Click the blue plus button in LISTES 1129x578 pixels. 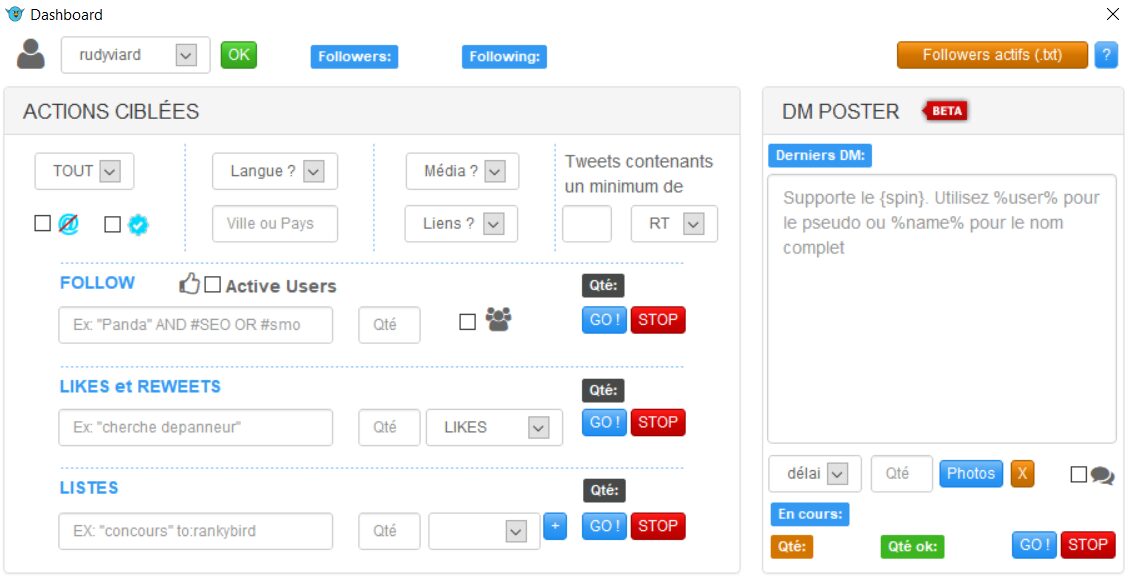555,526
